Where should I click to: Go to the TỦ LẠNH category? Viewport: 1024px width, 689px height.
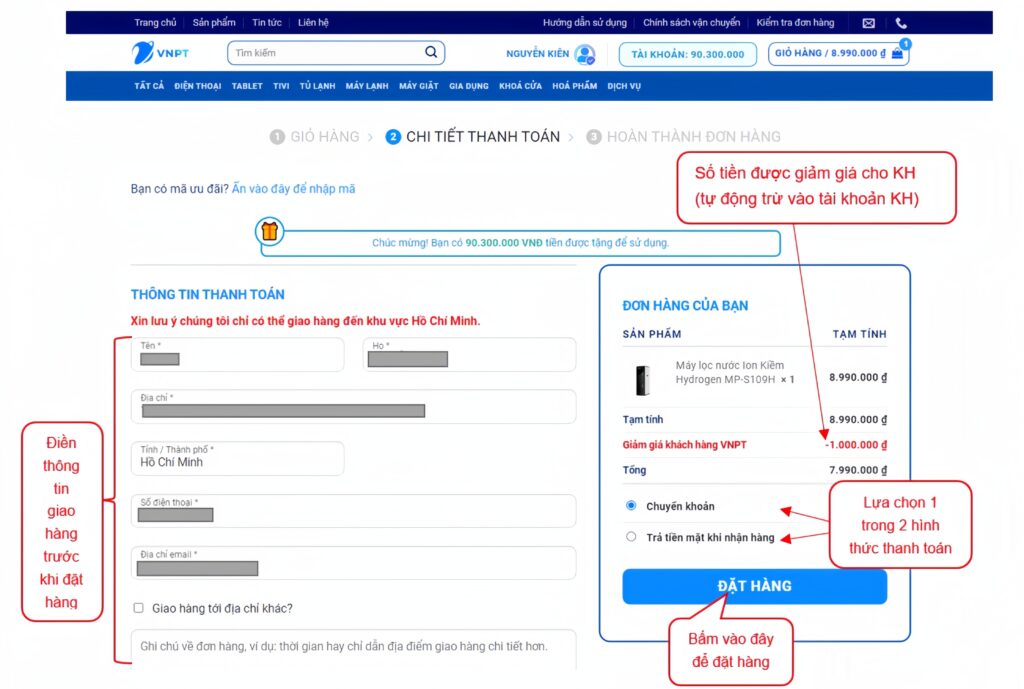(x=317, y=86)
